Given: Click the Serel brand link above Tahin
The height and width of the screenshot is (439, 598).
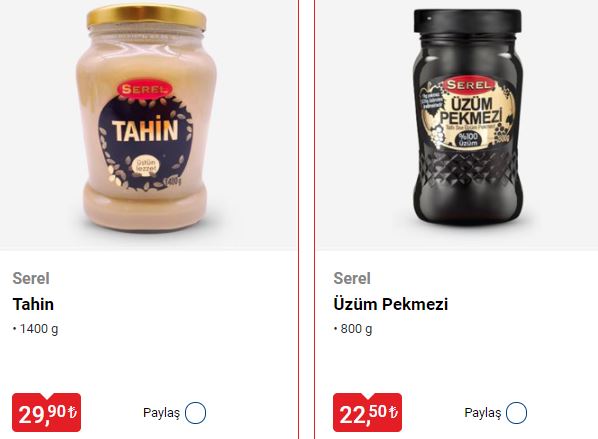Looking at the screenshot, I should (31, 278).
